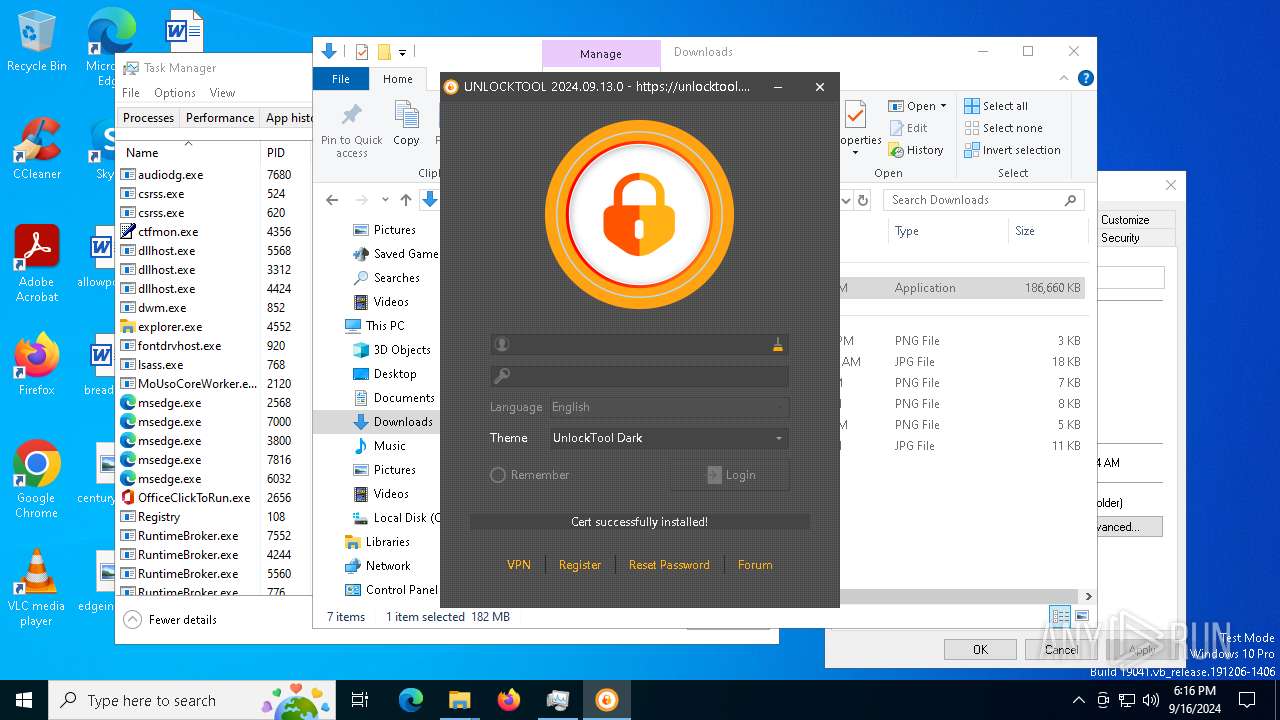Click the clear username broom icon in UnlockTool
Viewport: 1280px width, 720px height.
(x=778, y=344)
